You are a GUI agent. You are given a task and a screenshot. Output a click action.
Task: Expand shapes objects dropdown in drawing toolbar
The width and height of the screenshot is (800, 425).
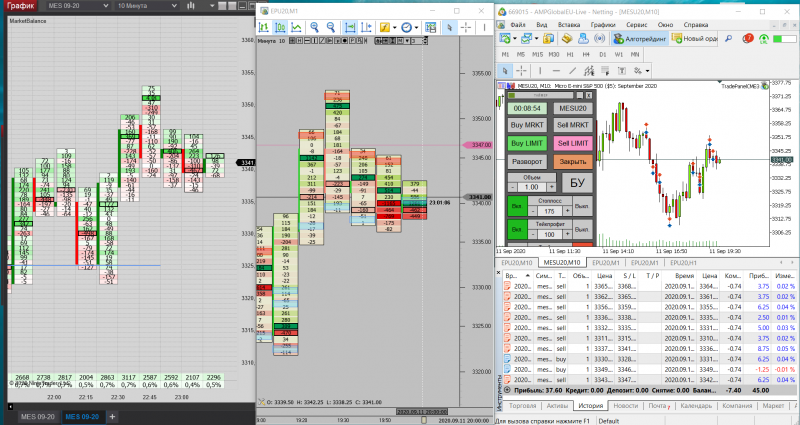[x=647, y=71]
